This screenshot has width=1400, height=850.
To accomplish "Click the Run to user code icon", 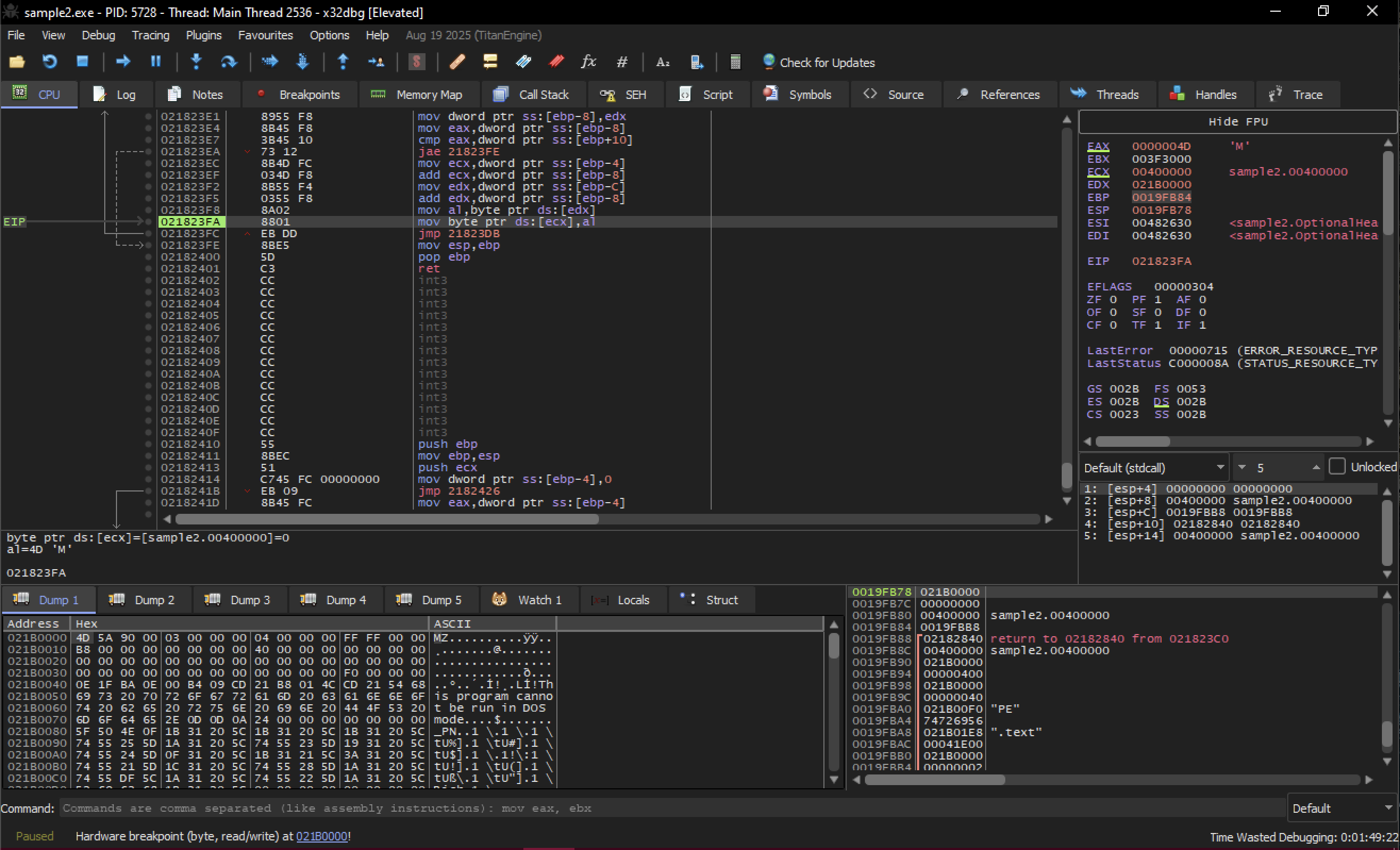I will point(376,61).
